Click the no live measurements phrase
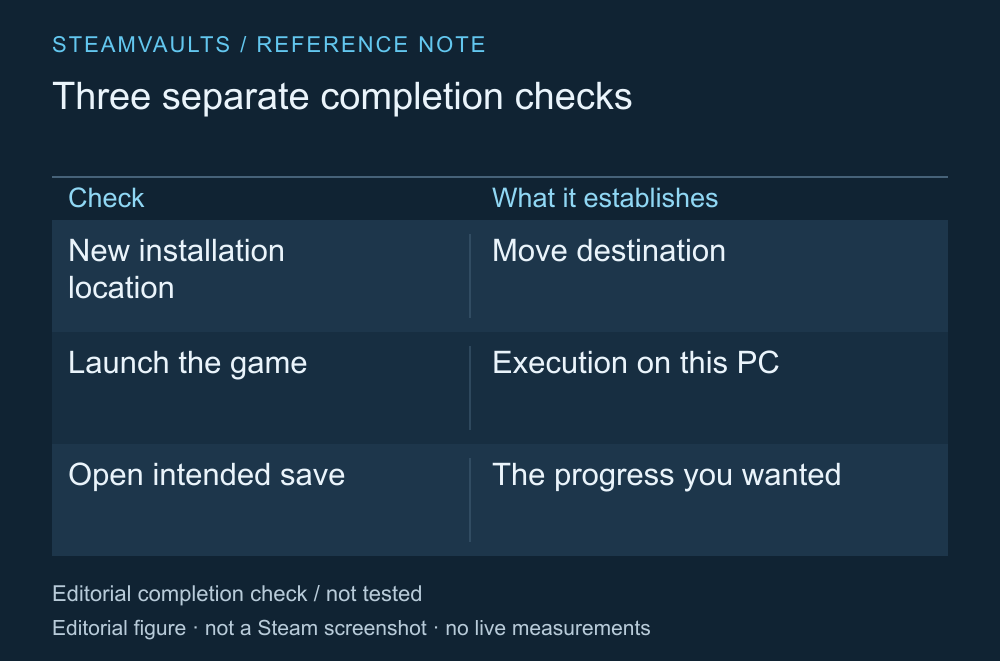1000x661 pixels. [x=548, y=628]
